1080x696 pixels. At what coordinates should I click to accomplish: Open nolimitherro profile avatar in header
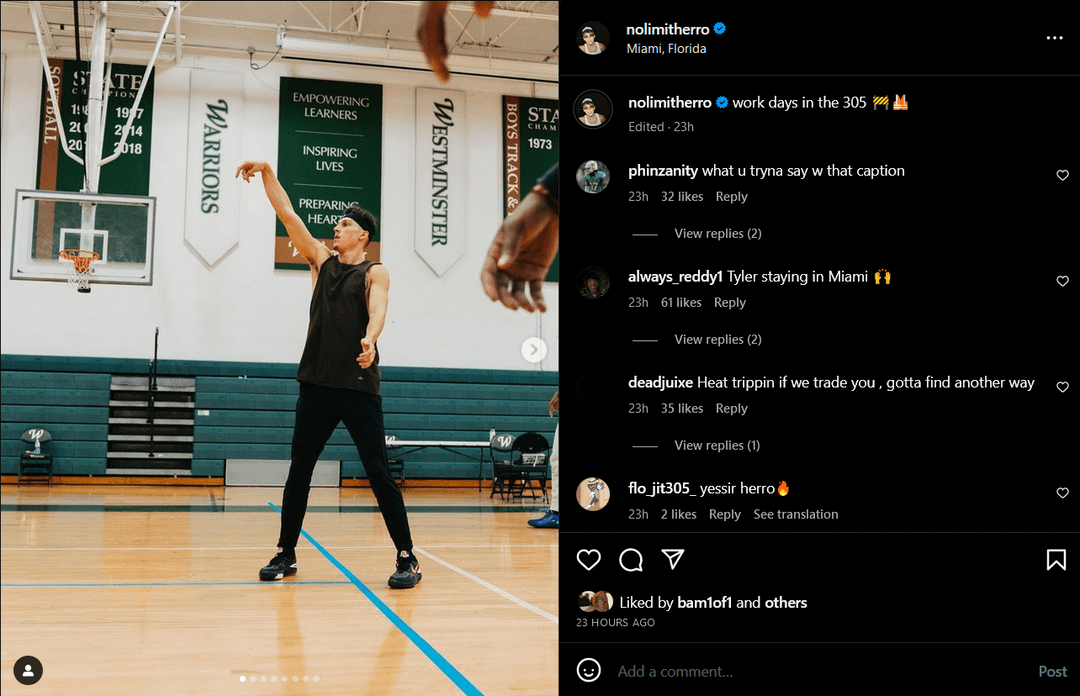point(593,38)
